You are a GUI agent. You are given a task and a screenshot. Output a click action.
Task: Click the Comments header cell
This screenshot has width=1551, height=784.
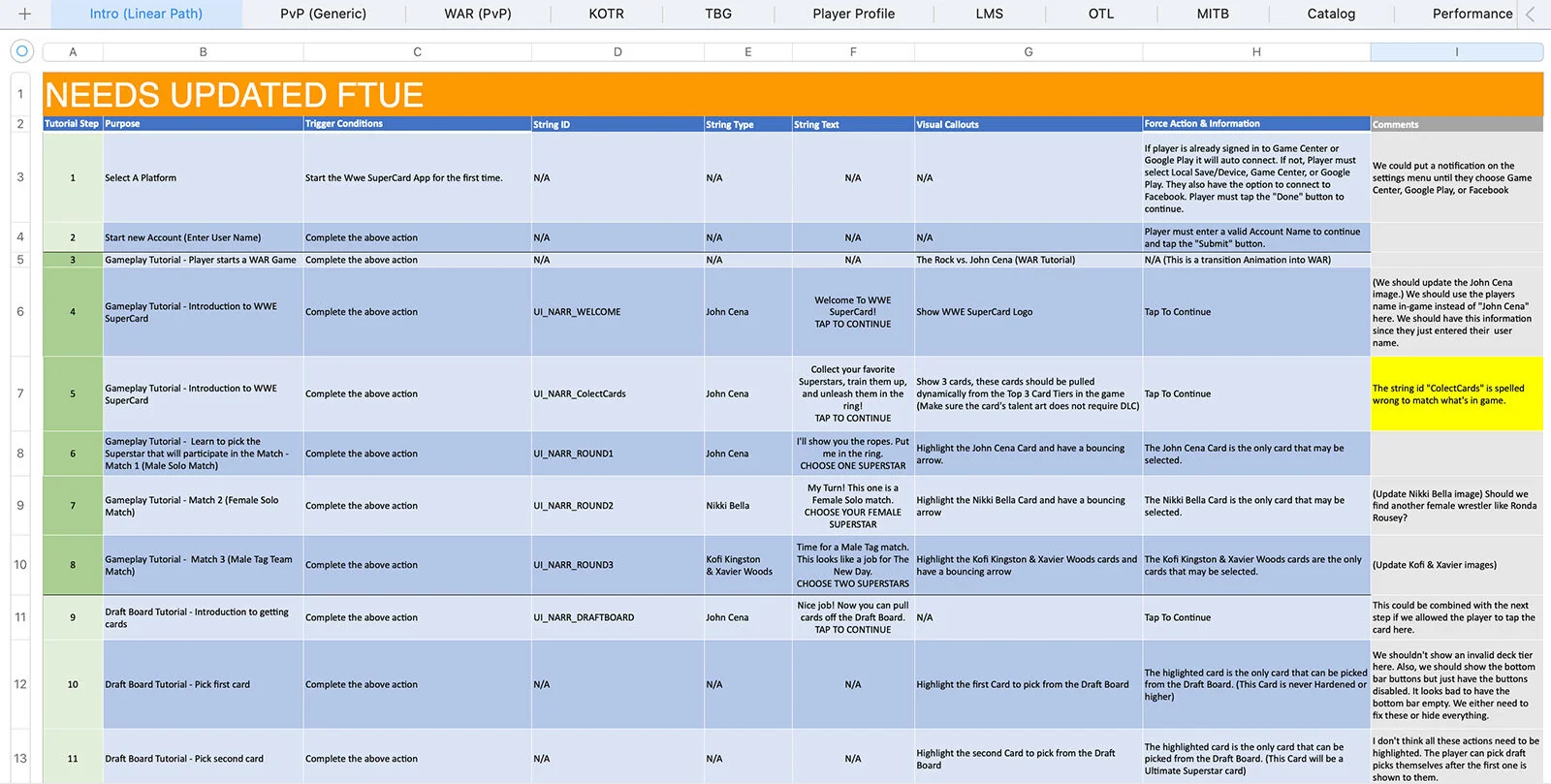1456,124
